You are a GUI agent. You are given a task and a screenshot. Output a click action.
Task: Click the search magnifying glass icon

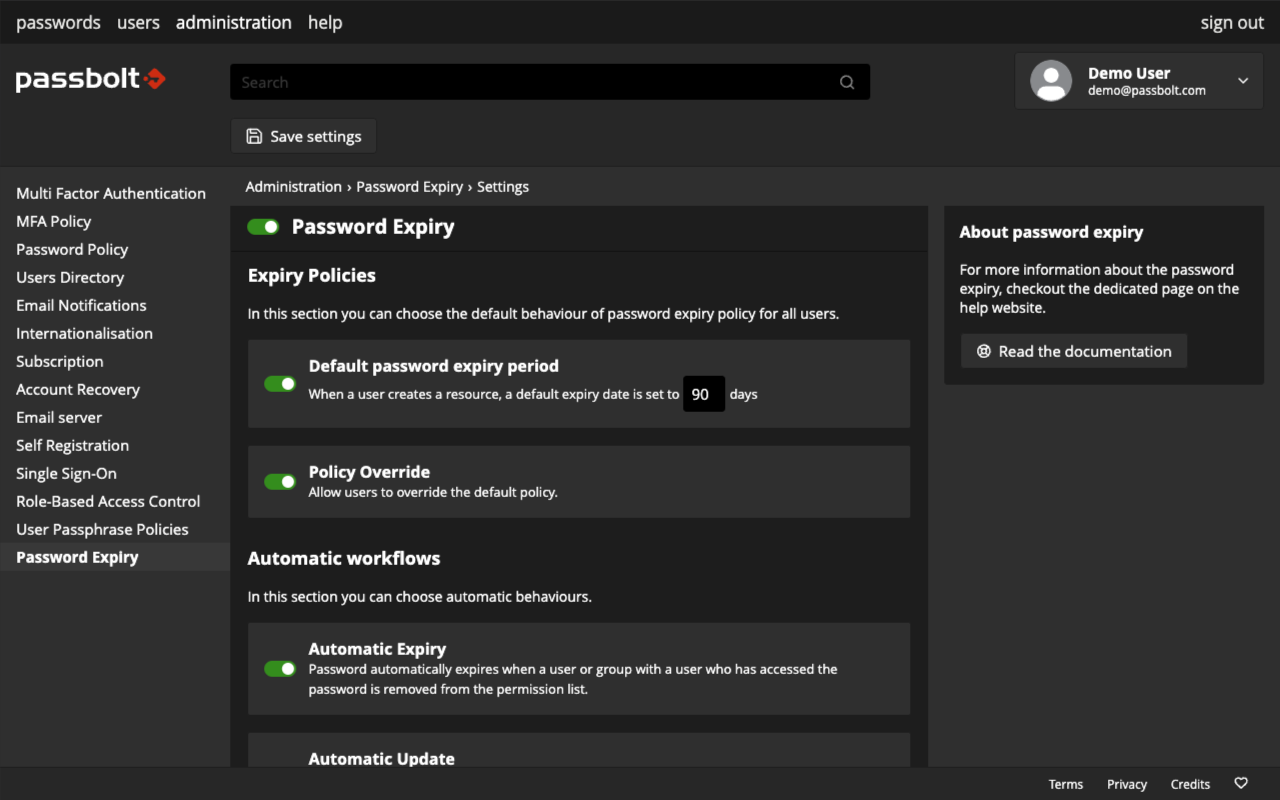coord(846,81)
